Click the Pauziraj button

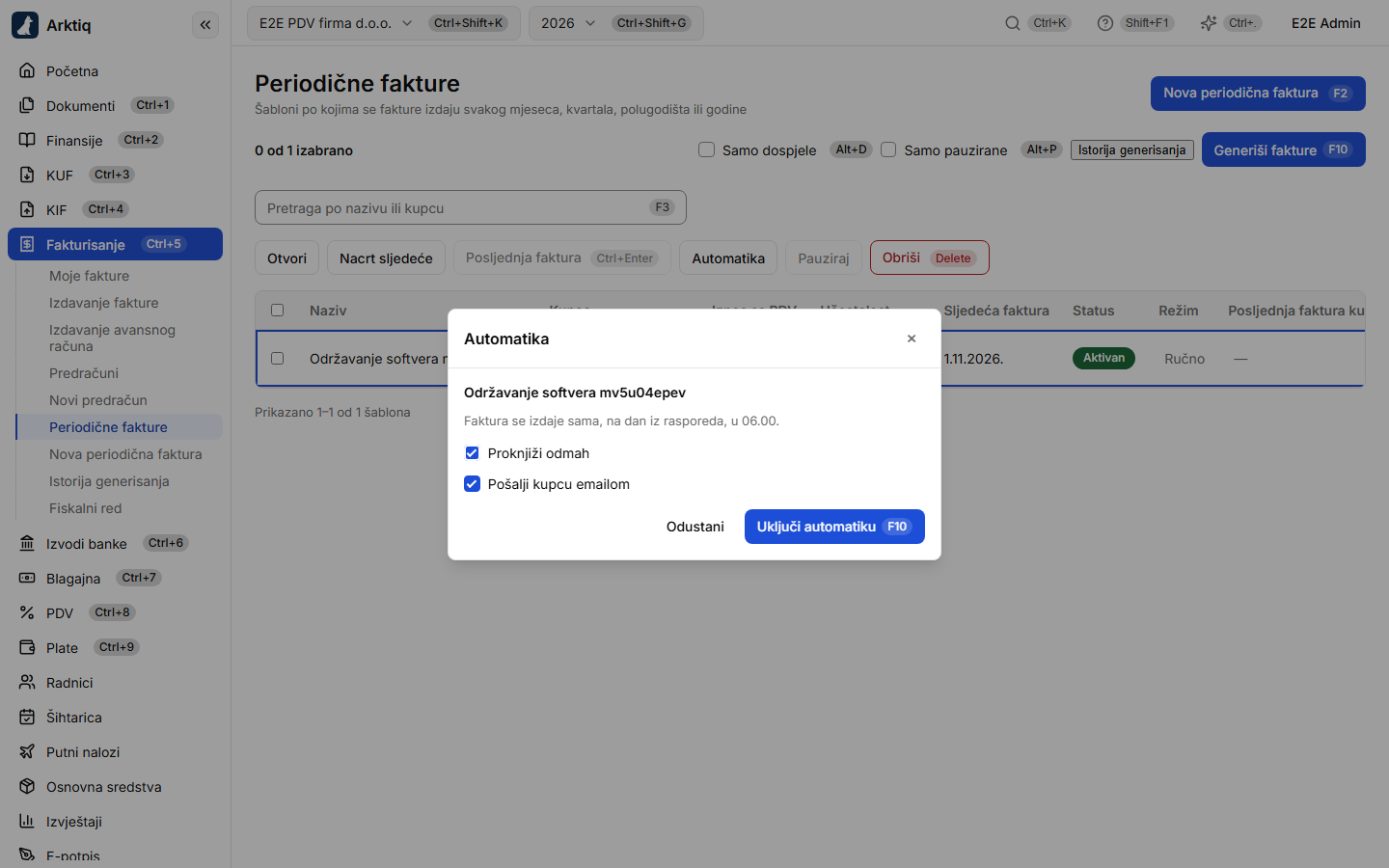pos(824,258)
